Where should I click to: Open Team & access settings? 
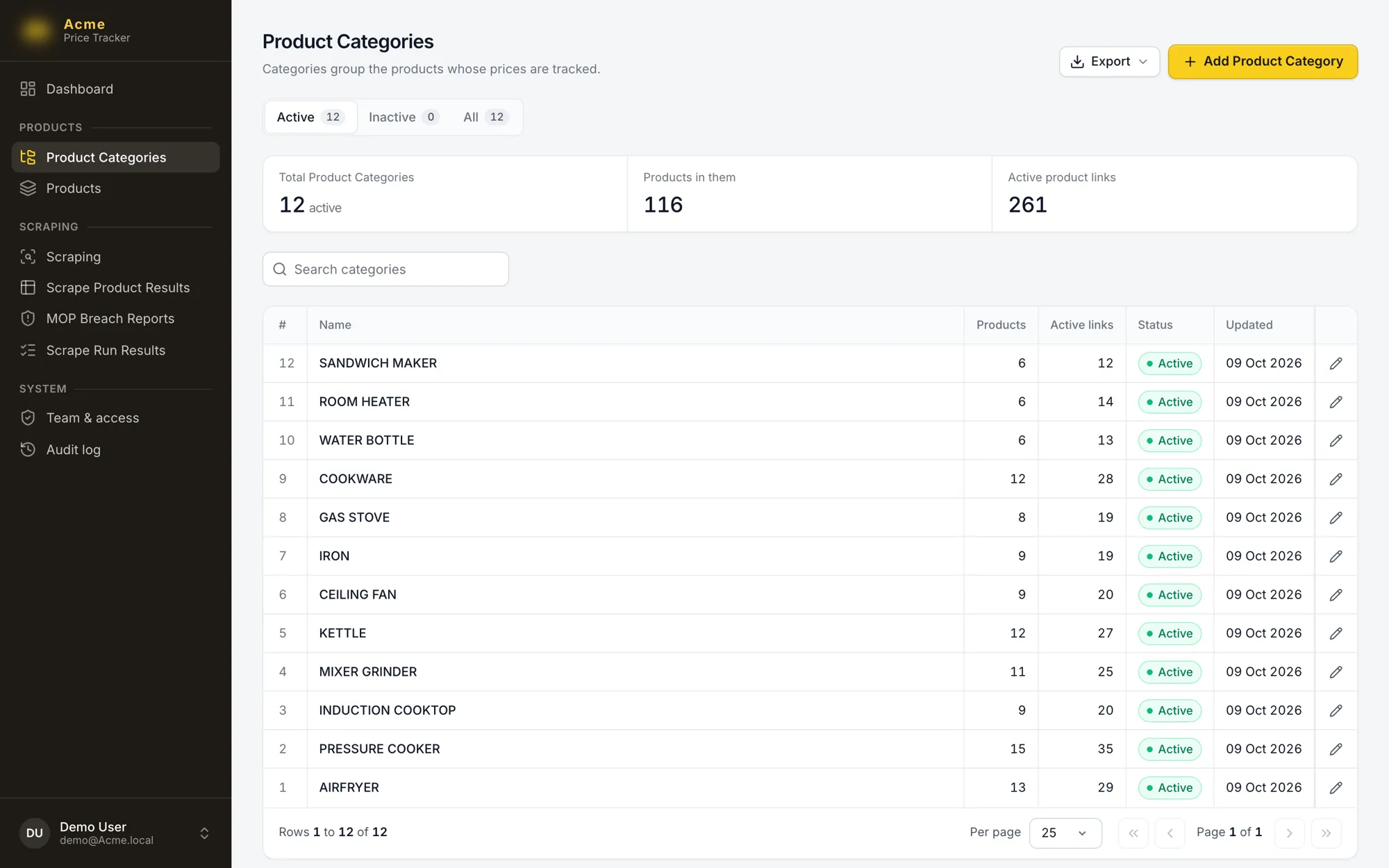point(115,418)
